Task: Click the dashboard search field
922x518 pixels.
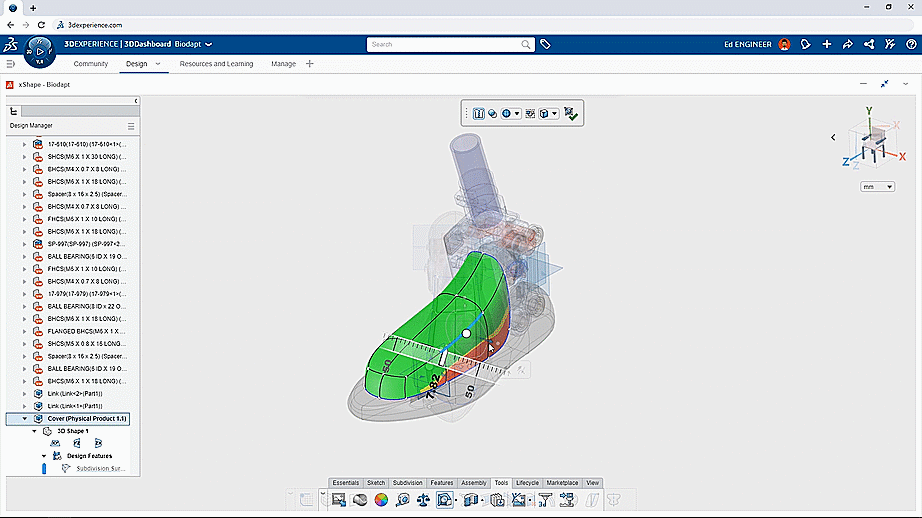Action: pos(442,44)
